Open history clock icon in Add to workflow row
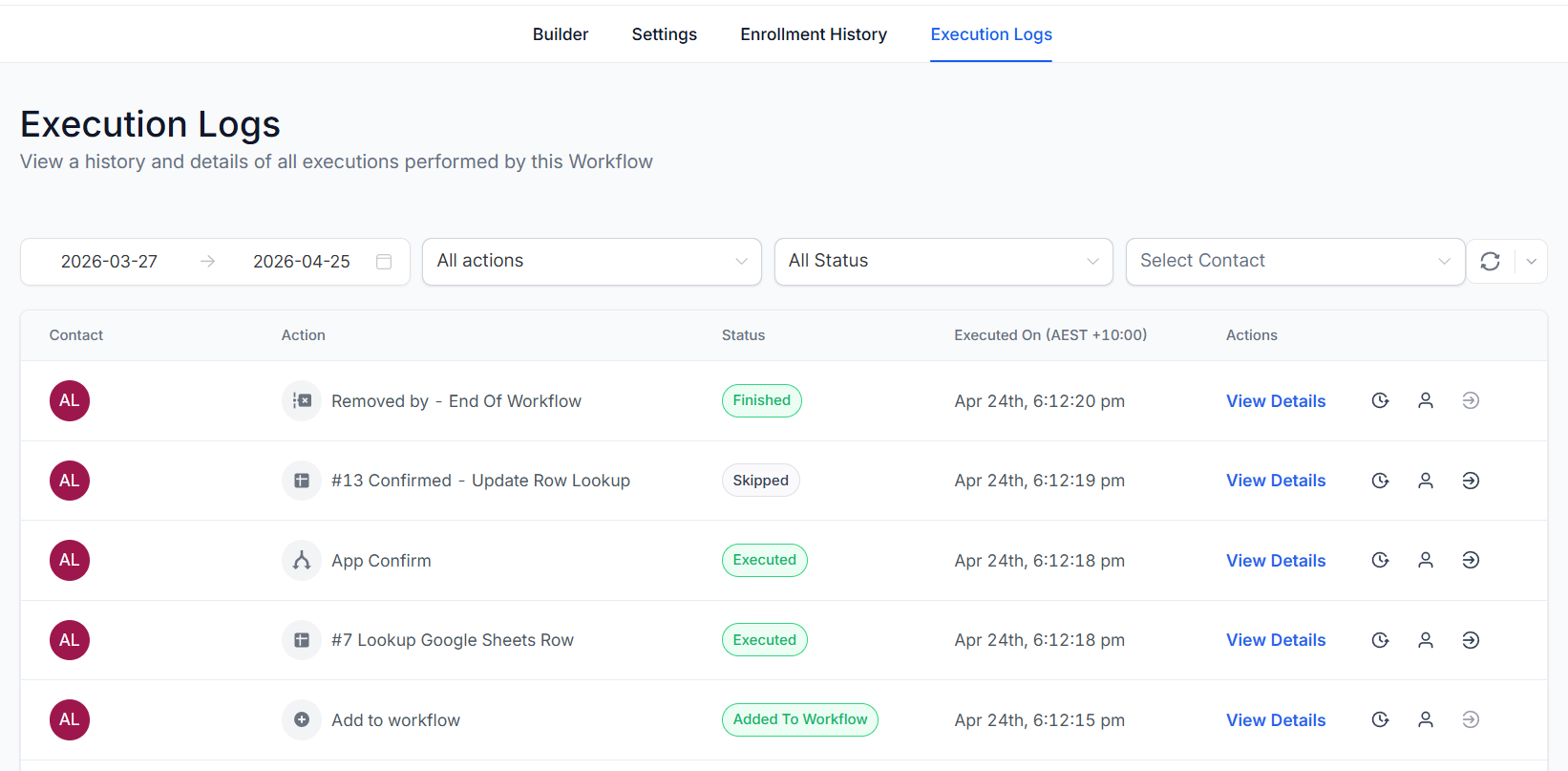This screenshot has width=1568, height=771. point(1380,719)
